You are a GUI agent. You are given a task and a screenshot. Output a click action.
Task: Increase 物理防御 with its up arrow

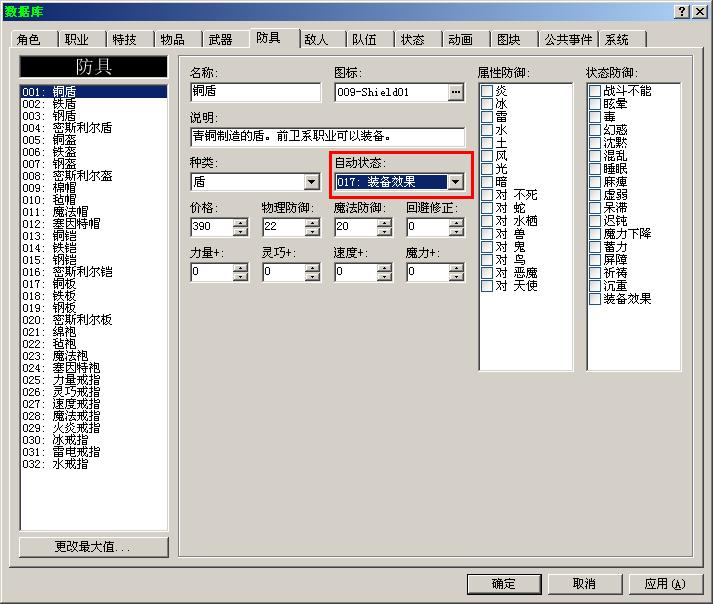click(x=312, y=222)
